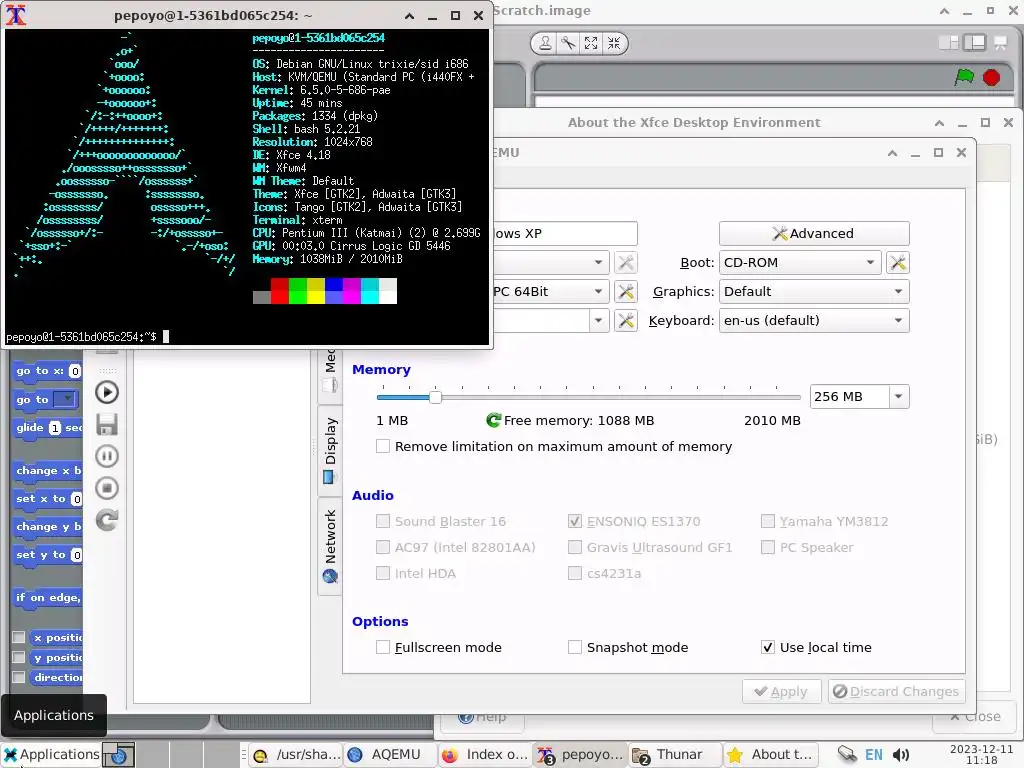The height and width of the screenshot is (768, 1024).
Task: Toggle the Sound Blaster 16 checkbox
Action: click(383, 521)
